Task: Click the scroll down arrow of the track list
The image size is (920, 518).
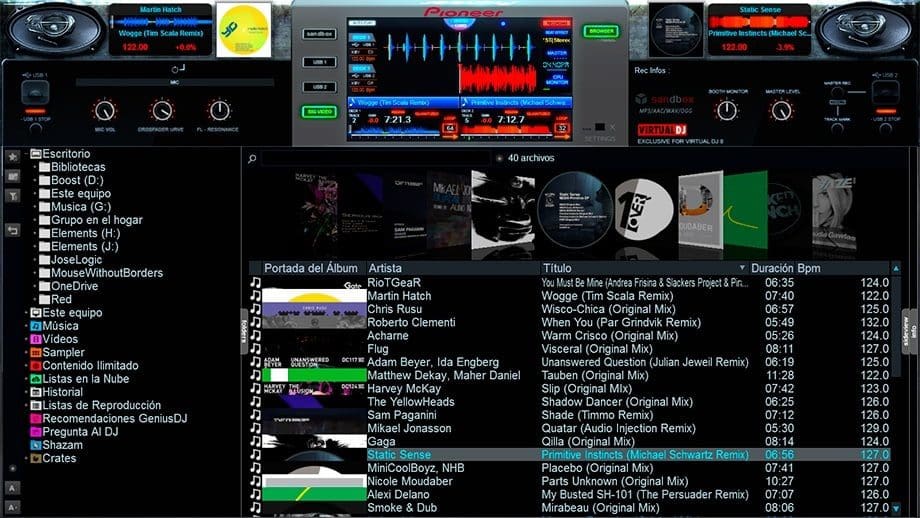Action: tap(896, 508)
